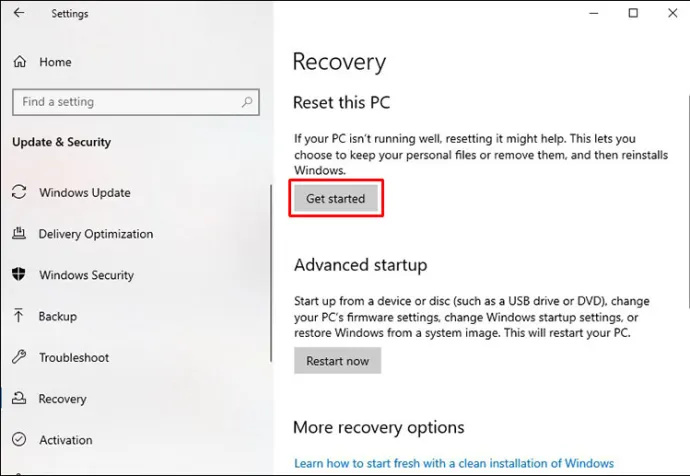The height and width of the screenshot is (476, 690).
Task: Click the Home house icon
Action: pyautogui.click(x=20, y=62)
